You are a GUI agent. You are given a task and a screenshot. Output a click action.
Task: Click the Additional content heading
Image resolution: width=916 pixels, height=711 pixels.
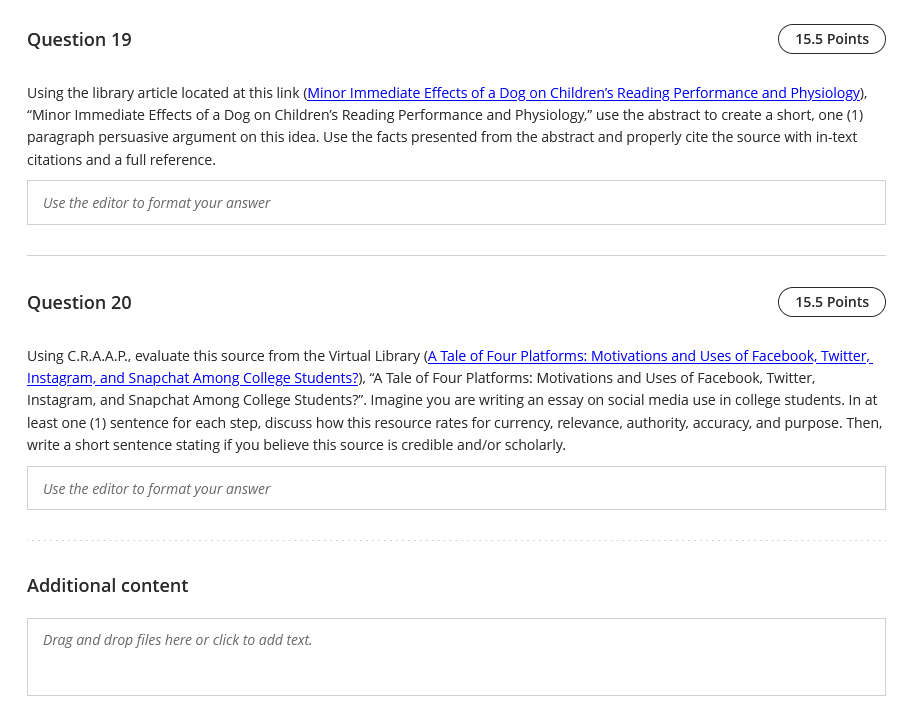coord(107,586)
